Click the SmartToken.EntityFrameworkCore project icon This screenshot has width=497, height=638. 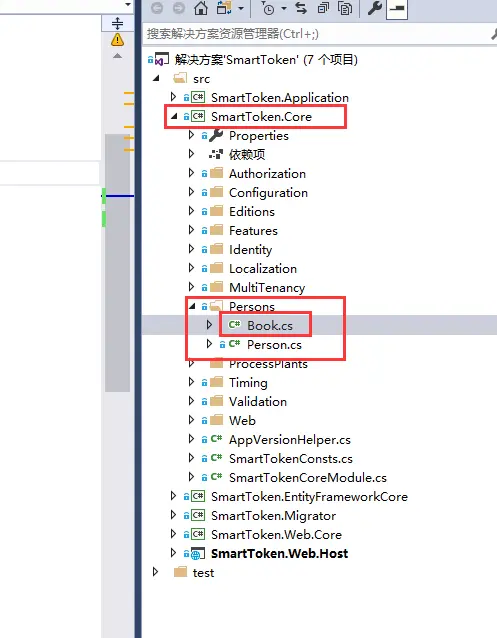pos(198,496)
